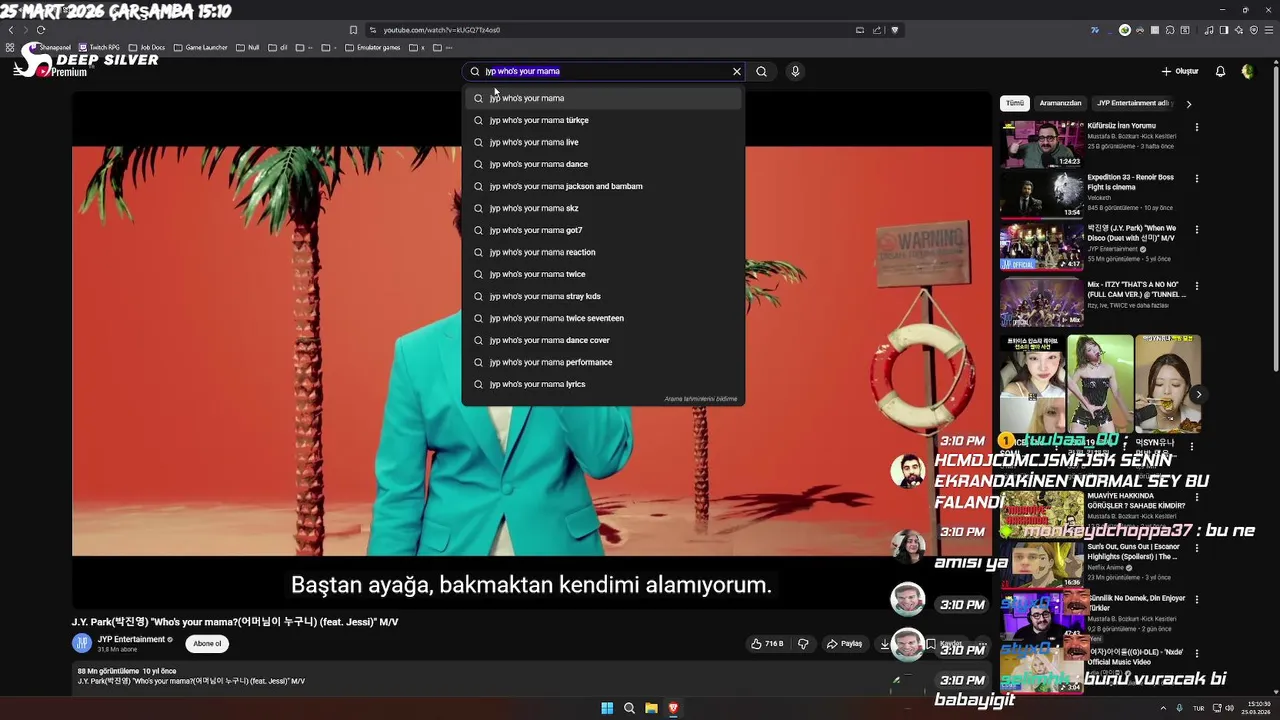Open the music note playlist icon in toolbar
Viewport: 1280px width, 720px height.
pyautogui.click(x=1209, y=30)
